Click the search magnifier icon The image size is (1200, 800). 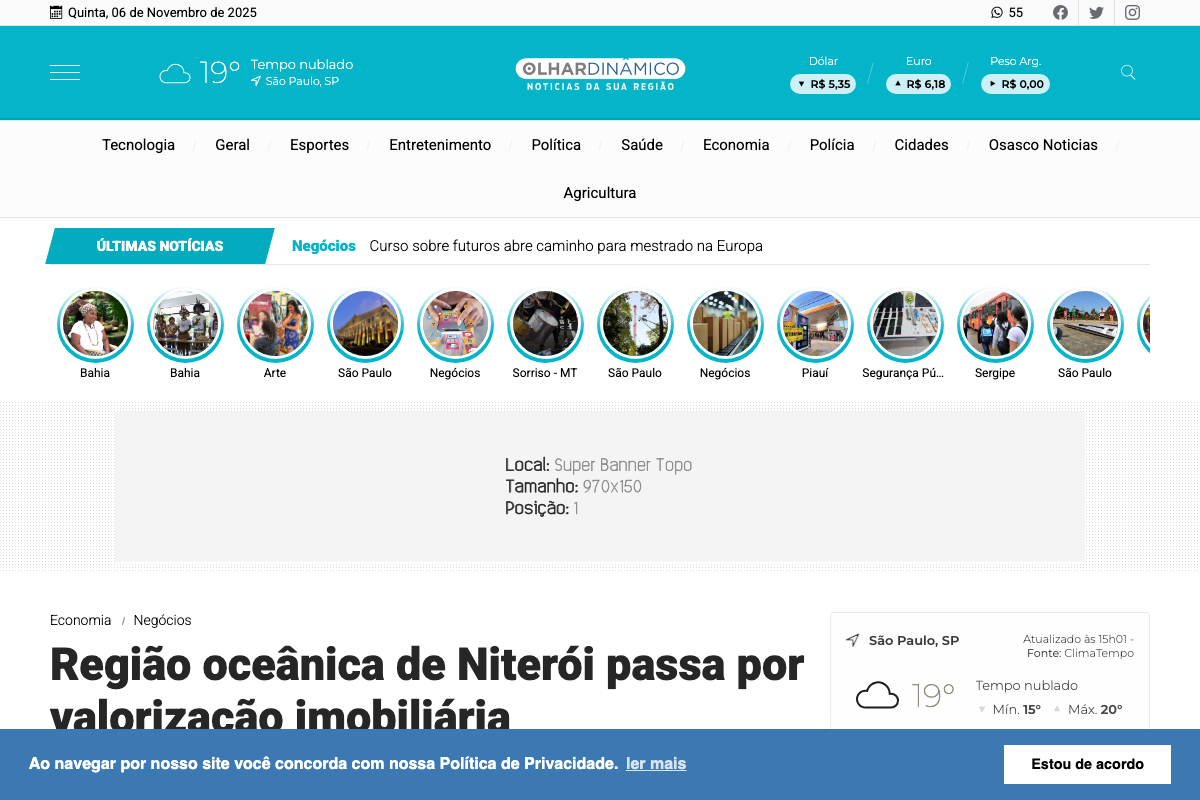[x=1128, y=72]
